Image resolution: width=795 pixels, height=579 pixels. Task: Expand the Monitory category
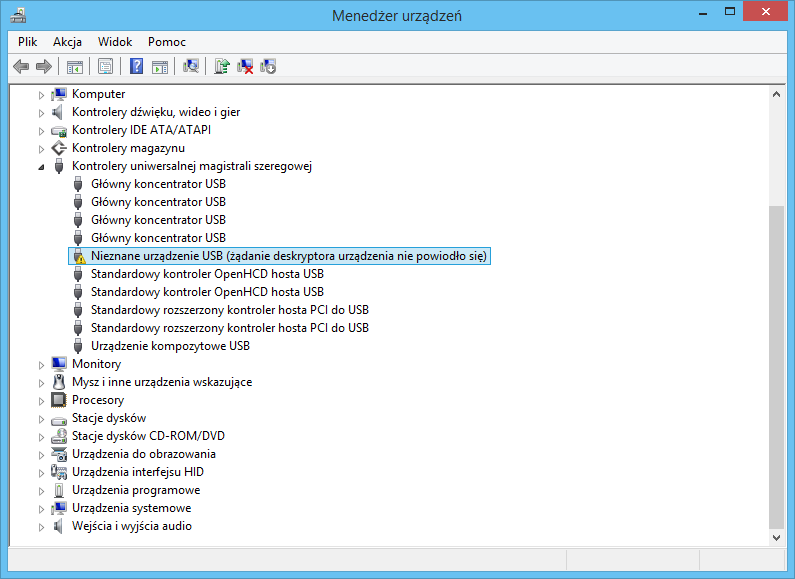click(42, 364)
